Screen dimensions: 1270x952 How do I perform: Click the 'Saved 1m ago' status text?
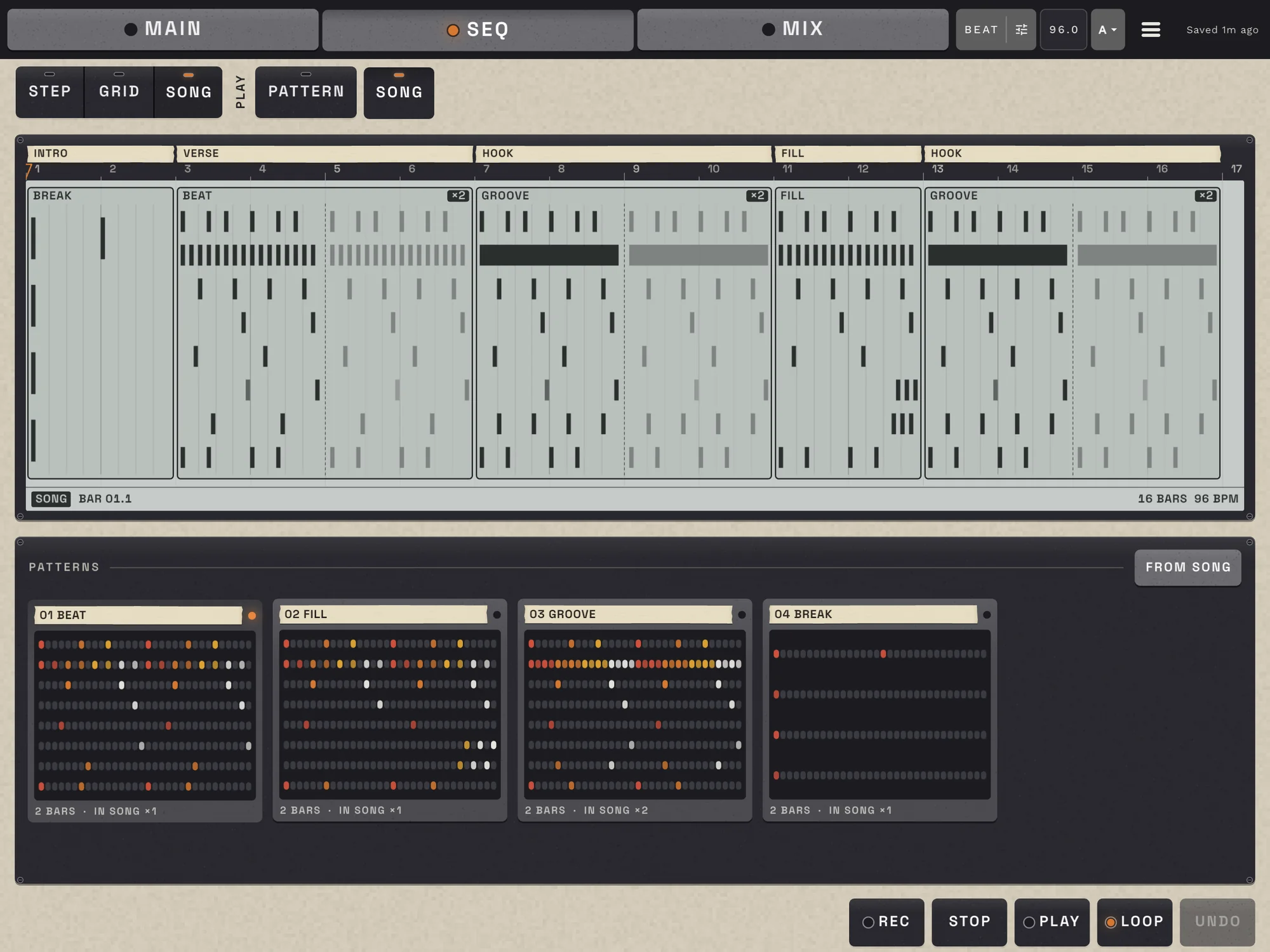1222,30
